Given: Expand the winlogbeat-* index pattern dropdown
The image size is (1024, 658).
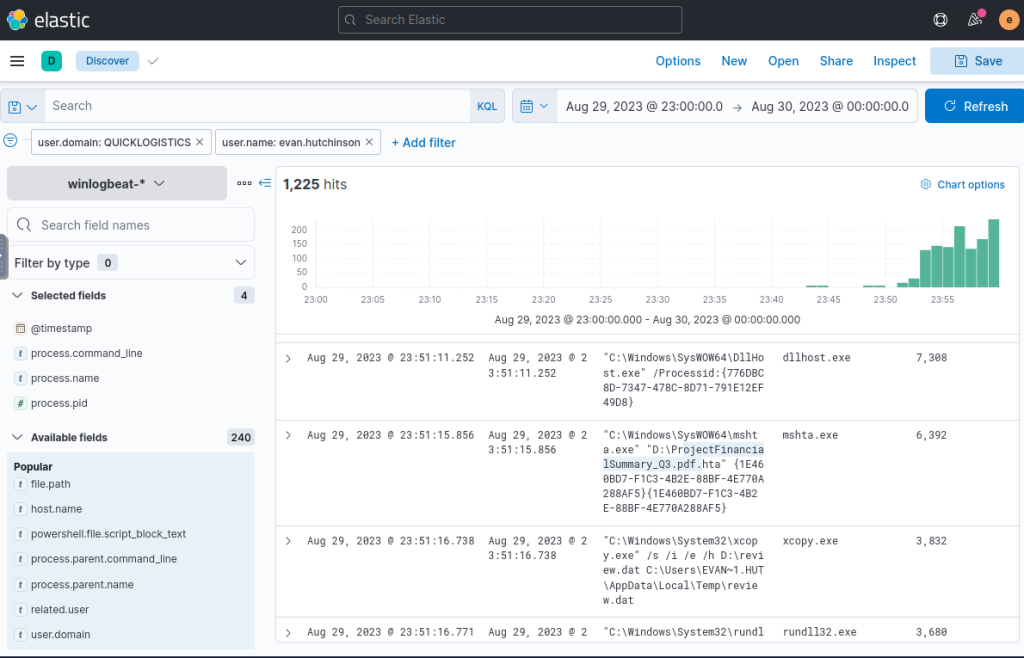Looking at the screenshot, I should 117,184.
